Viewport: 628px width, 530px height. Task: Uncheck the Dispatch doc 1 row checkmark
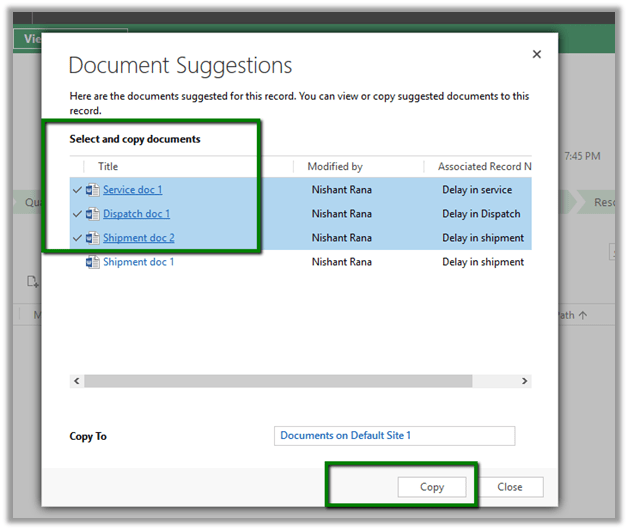tap(77, 214)
